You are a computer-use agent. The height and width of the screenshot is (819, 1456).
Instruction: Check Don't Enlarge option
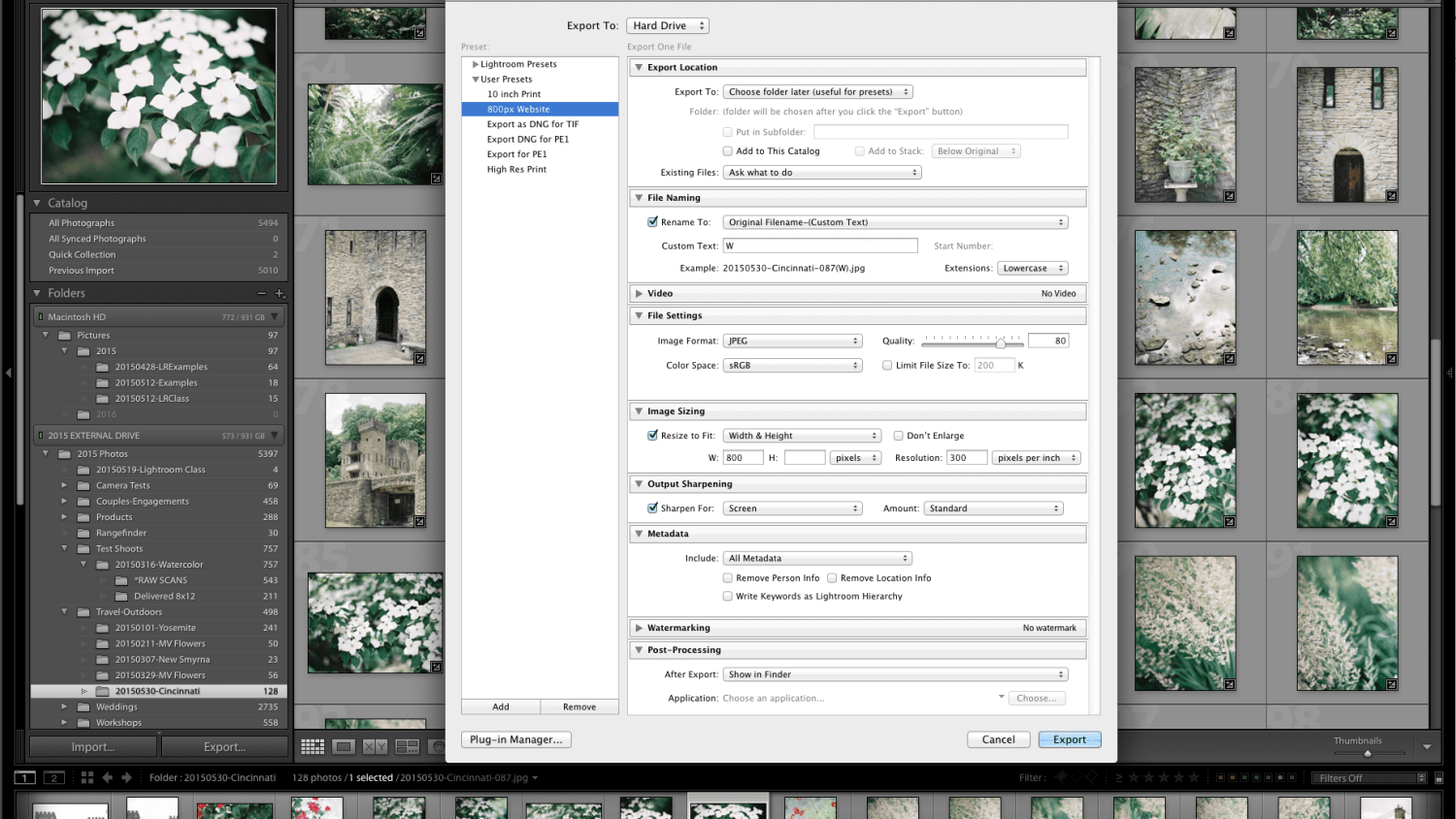pos(898,436)
